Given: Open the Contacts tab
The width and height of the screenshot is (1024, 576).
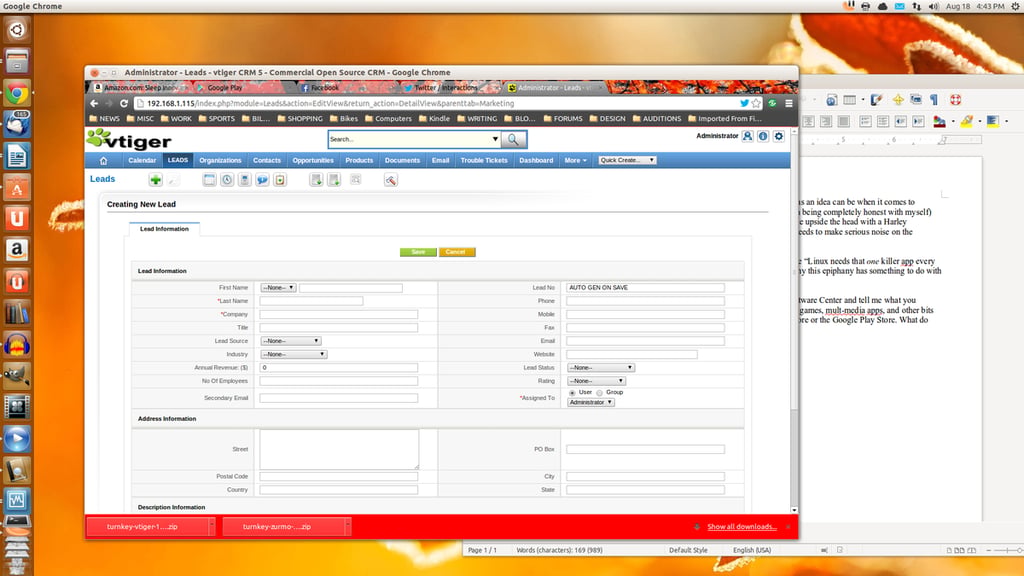Looking at the screenshot, I should coord(266,160).
